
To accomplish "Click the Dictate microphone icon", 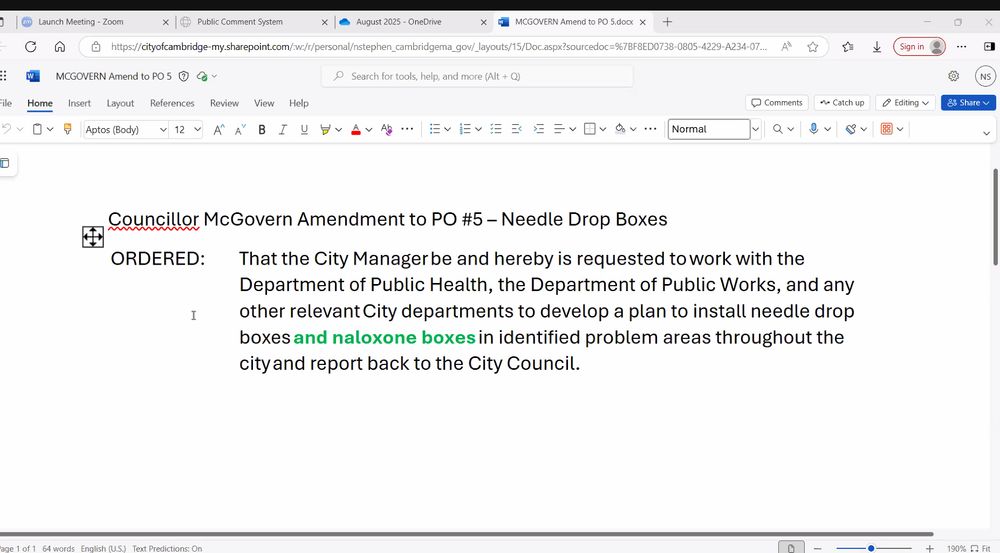I will (x=813, y=129).
